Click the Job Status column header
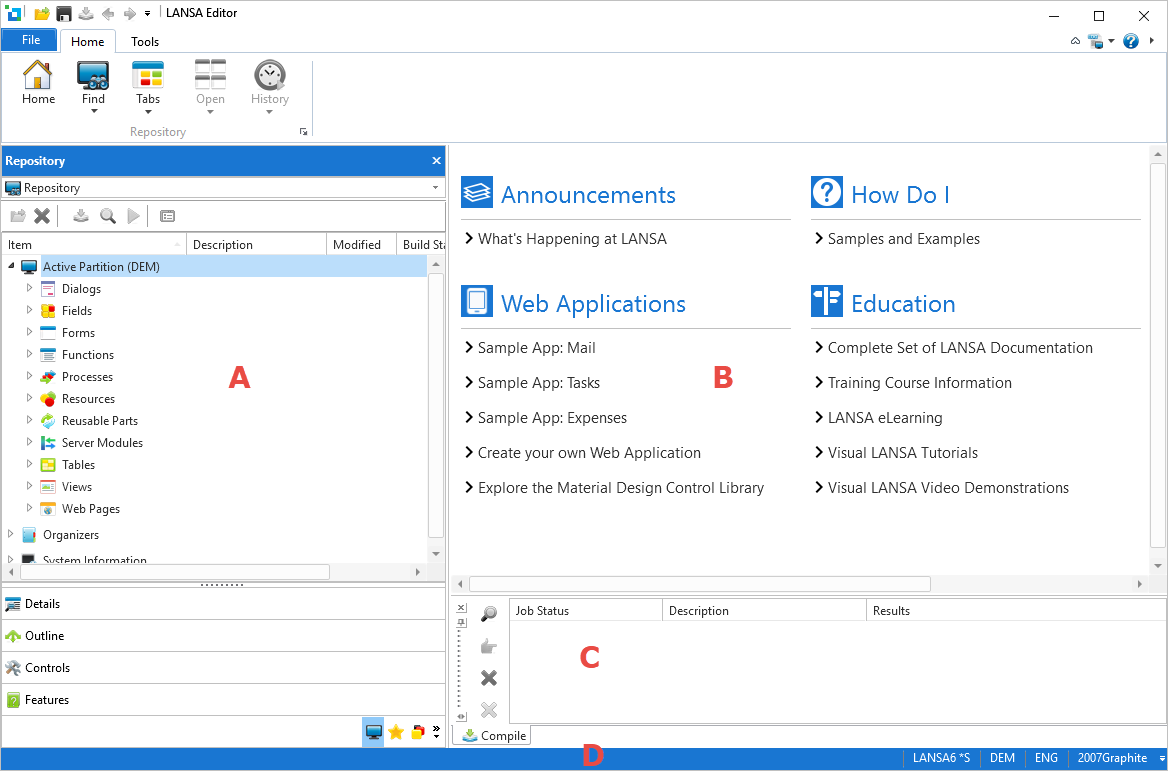The image size is (1168, 771). click(x=586, y=611)
